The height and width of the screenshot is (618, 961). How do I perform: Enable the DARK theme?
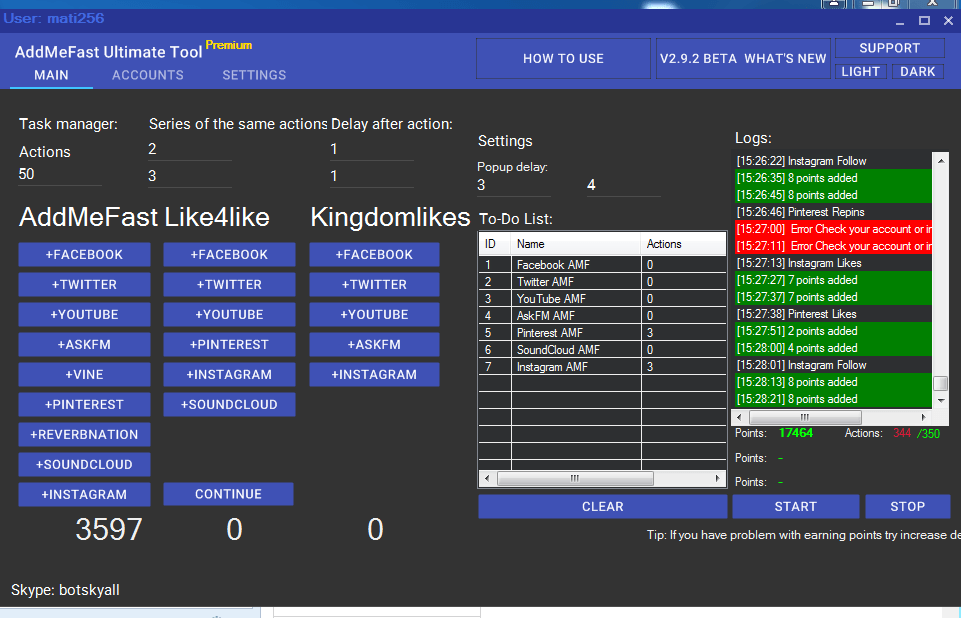coord(917,71)
